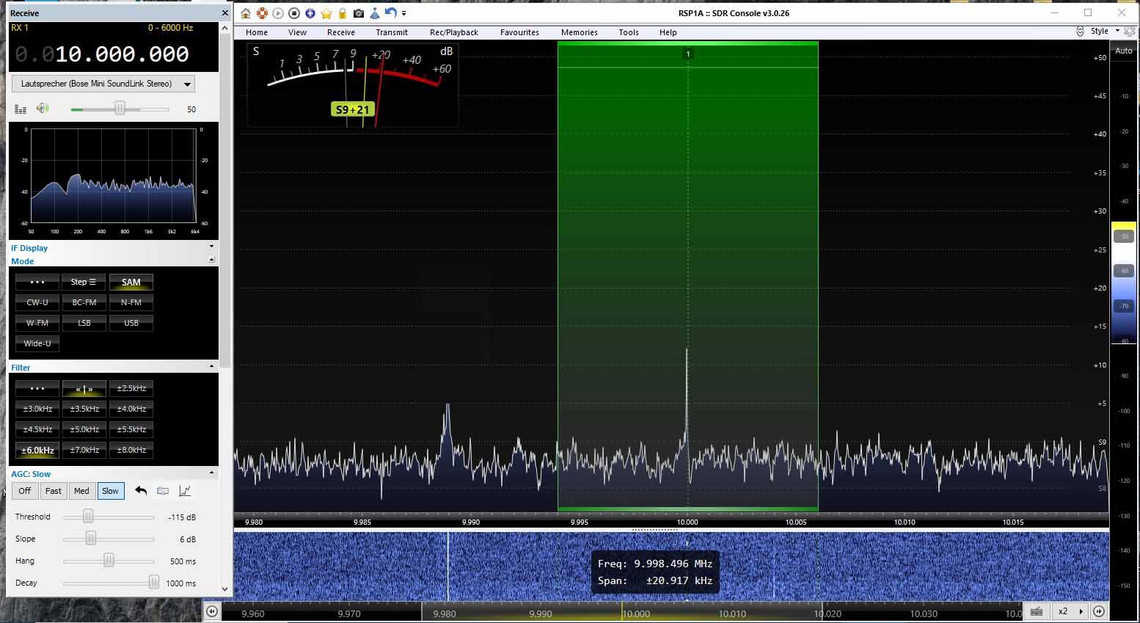
Task: Click the more modes ellipsis button
Action: pos(37,282)
